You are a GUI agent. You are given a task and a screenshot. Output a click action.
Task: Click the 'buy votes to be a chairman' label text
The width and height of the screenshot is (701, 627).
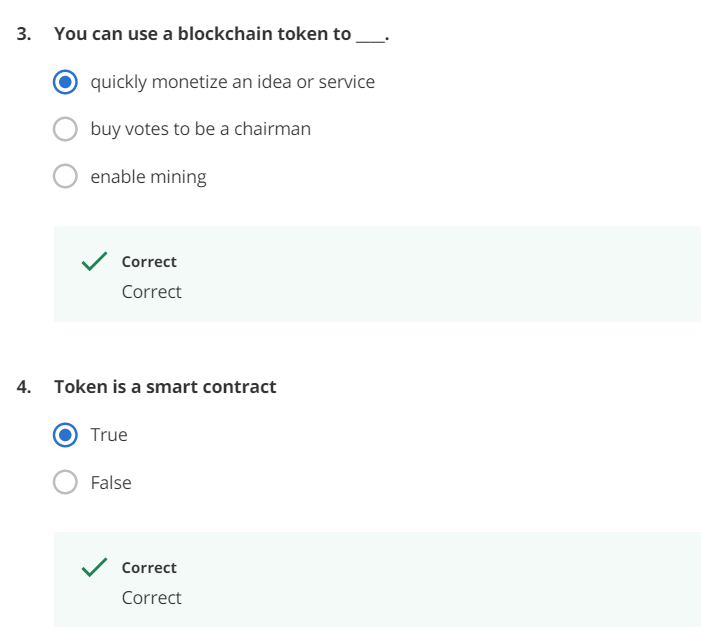click(x=200, y=129)
